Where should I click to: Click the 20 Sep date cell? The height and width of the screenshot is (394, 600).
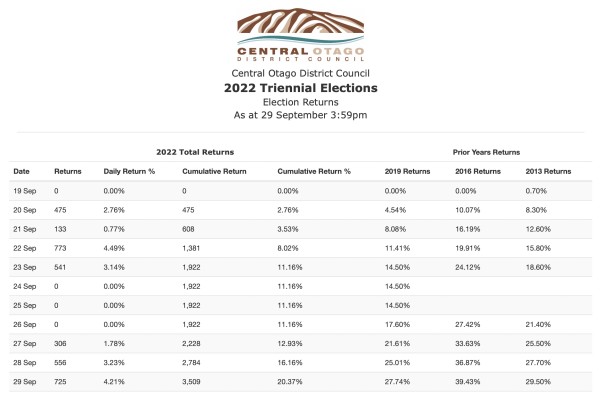[x=24, y=210]
